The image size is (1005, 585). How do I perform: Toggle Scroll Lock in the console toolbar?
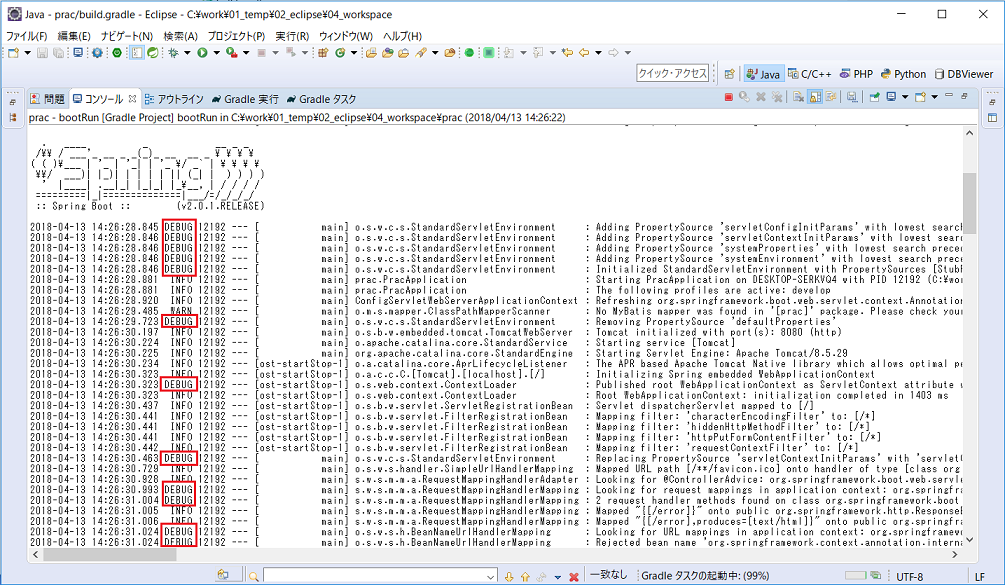pos(817,97)
